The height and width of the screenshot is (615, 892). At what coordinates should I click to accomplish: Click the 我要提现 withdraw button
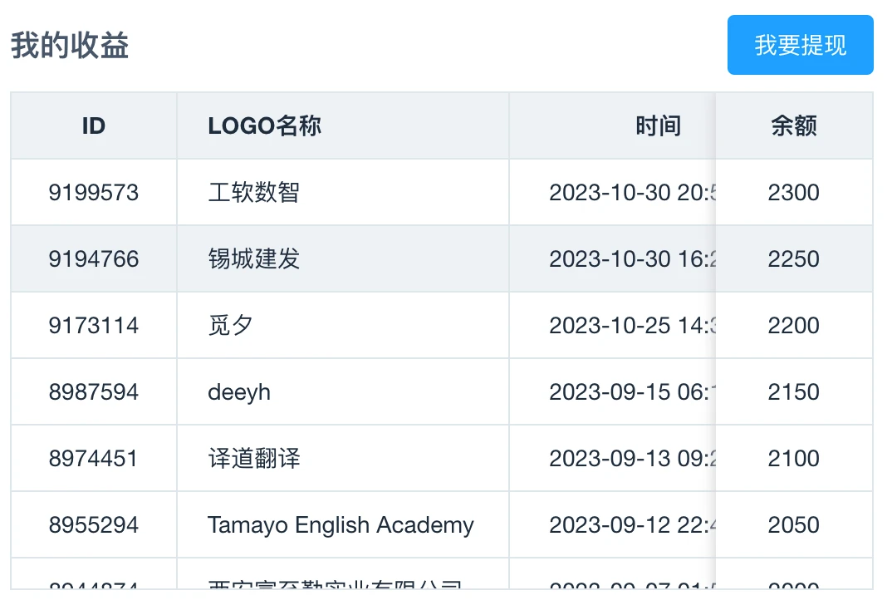800,45
